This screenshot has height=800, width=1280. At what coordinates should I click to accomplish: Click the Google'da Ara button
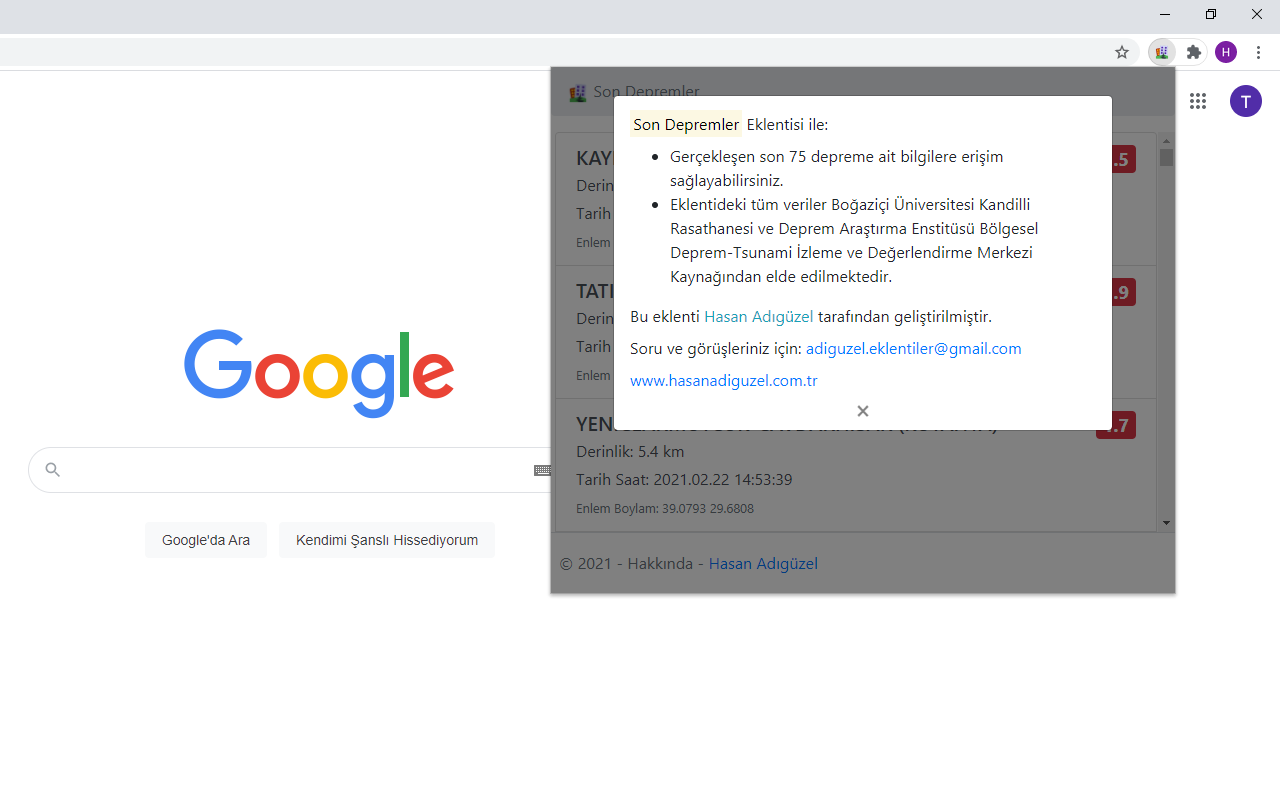click(x=206, y=540)
